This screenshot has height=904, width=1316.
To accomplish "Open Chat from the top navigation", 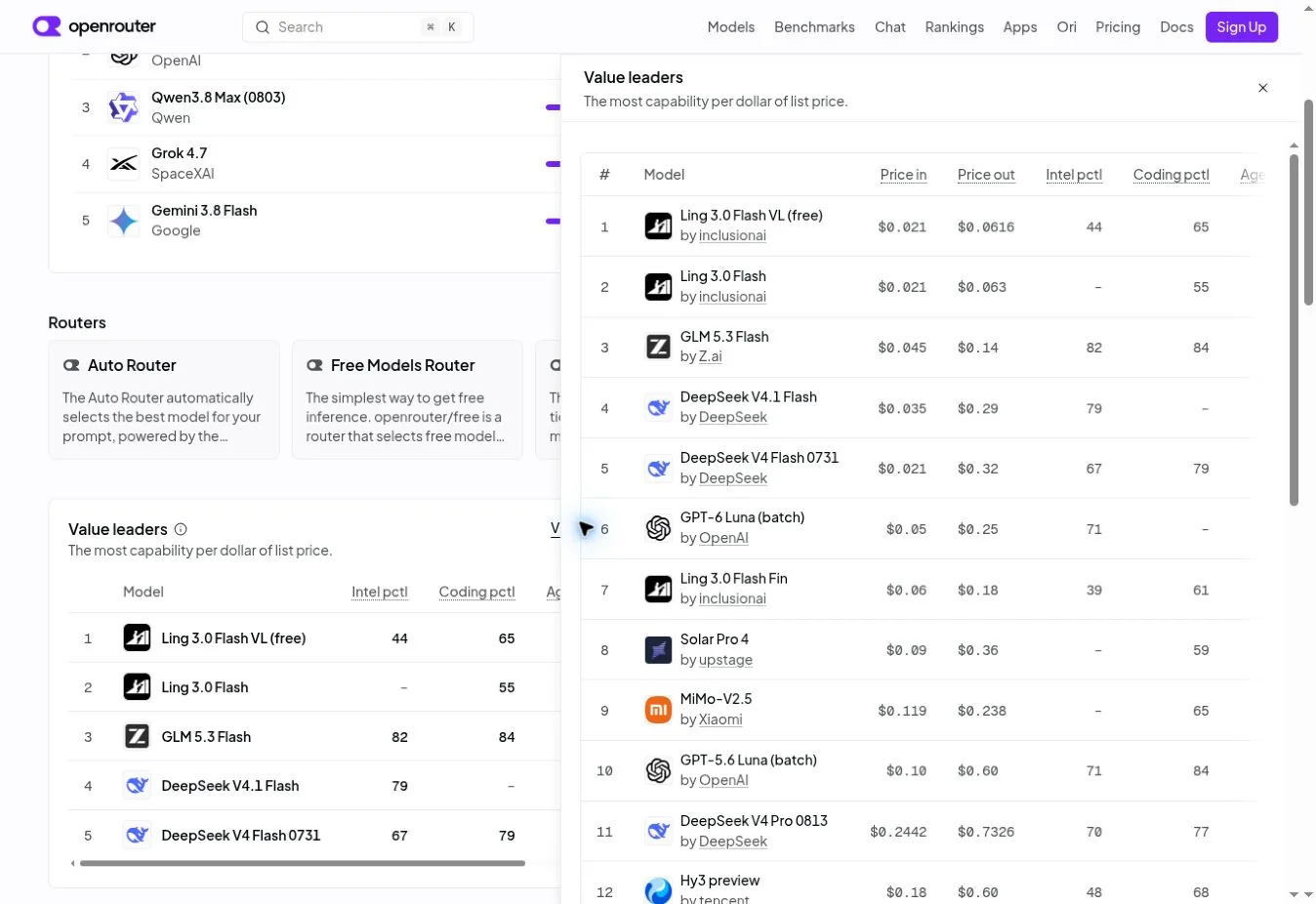I will (x=890, y=27).
